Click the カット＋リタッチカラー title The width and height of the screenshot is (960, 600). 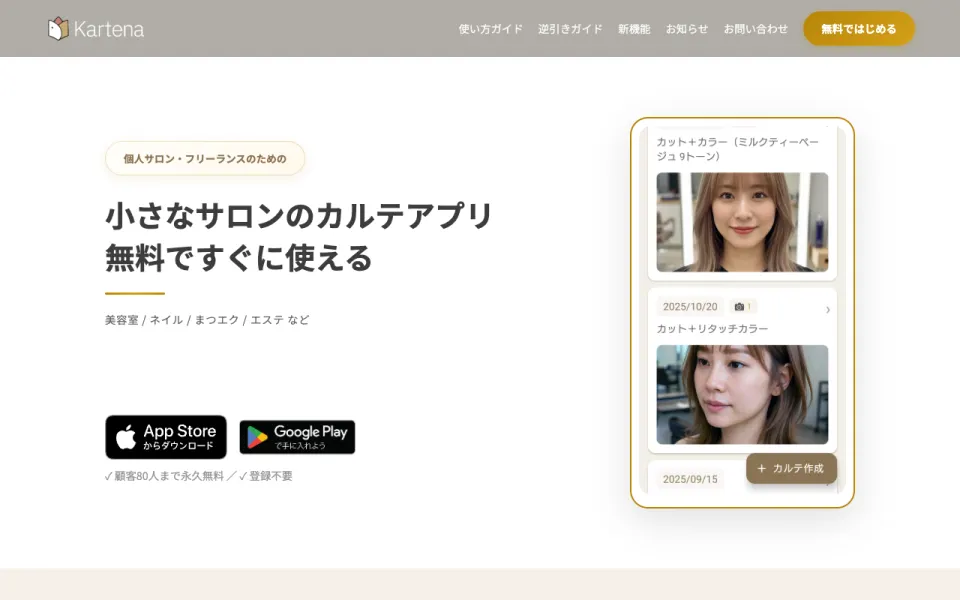tap(712, 329)
